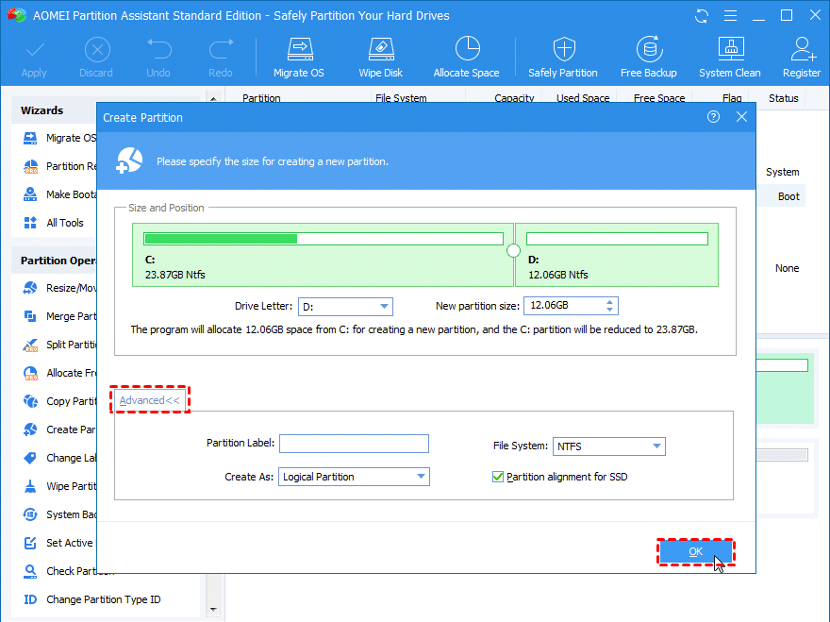830x622 pixels.
Task: Click the refresh icon in the title bar
Action: (700, 15)
